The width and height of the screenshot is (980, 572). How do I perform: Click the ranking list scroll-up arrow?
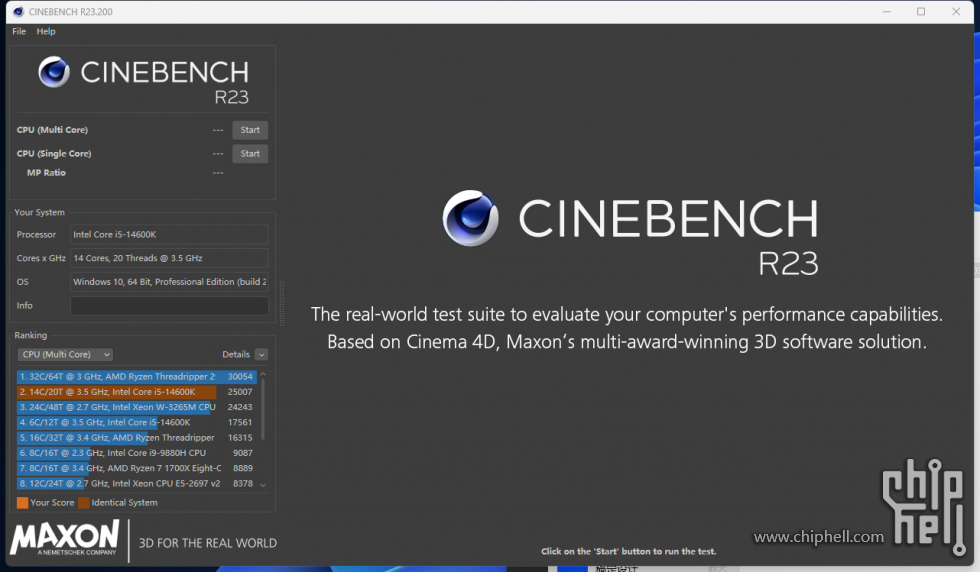(263, 374)
